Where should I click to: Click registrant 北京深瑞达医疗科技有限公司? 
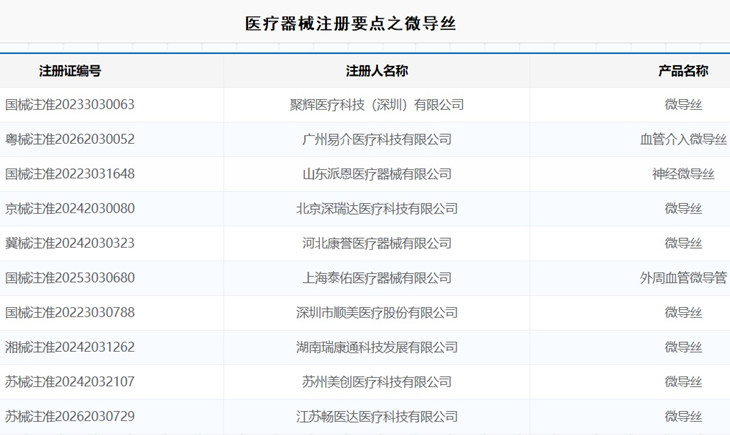tap(377, 208)
